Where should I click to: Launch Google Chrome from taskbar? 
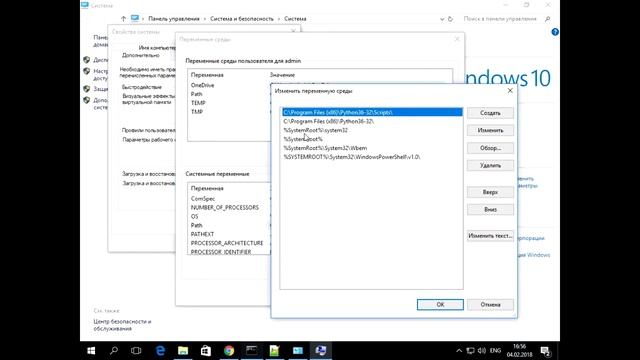pos(229,351)
